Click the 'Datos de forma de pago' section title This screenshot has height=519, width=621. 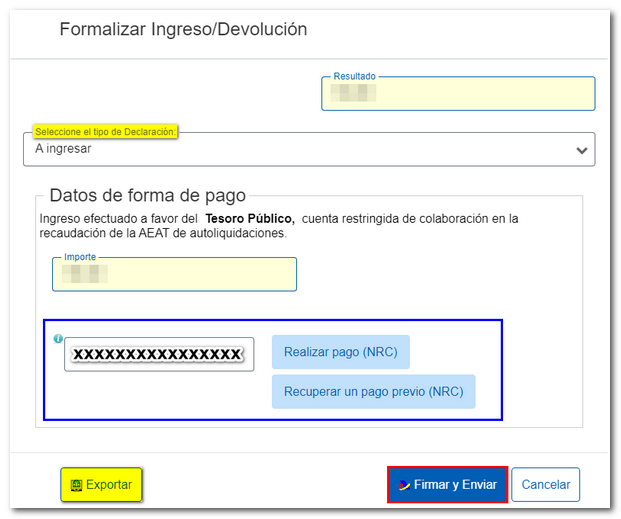click(x=147, y=196)
